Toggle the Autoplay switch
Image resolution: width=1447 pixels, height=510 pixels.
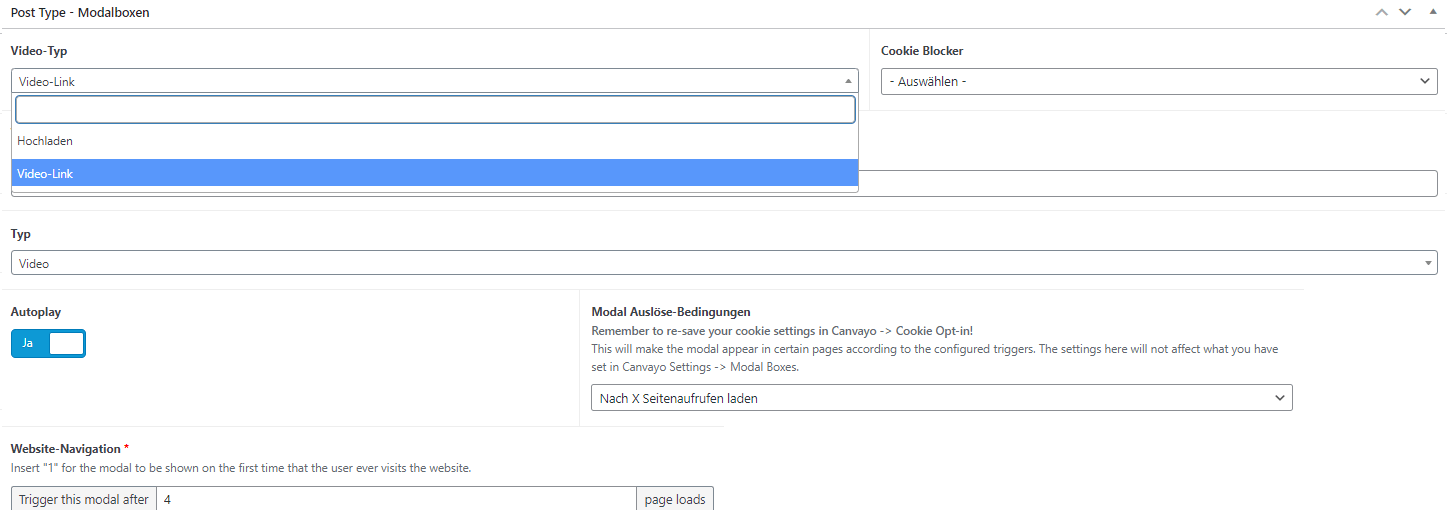(x=48, y=343)
